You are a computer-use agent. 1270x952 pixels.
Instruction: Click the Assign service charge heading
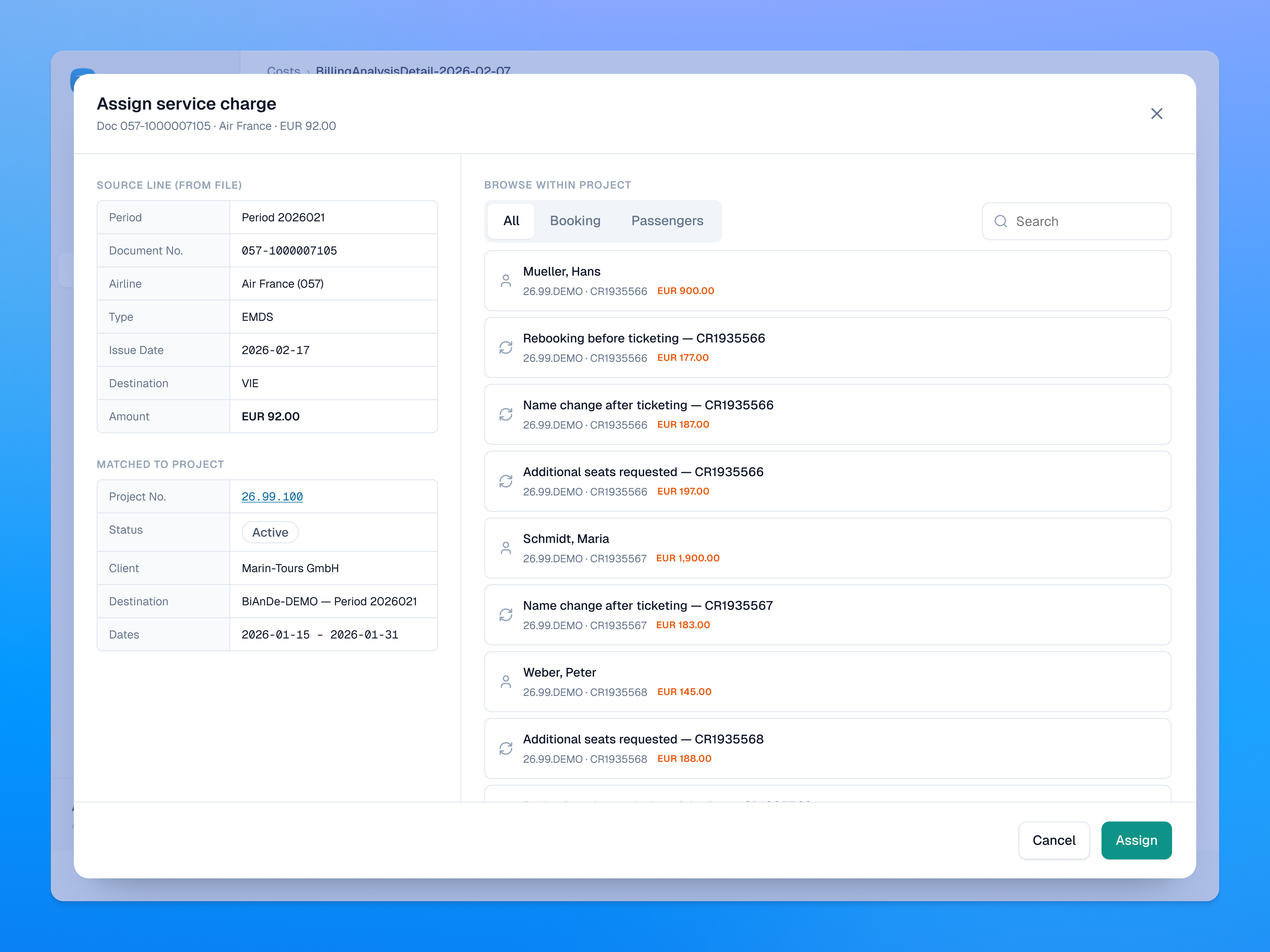point(187,104)
